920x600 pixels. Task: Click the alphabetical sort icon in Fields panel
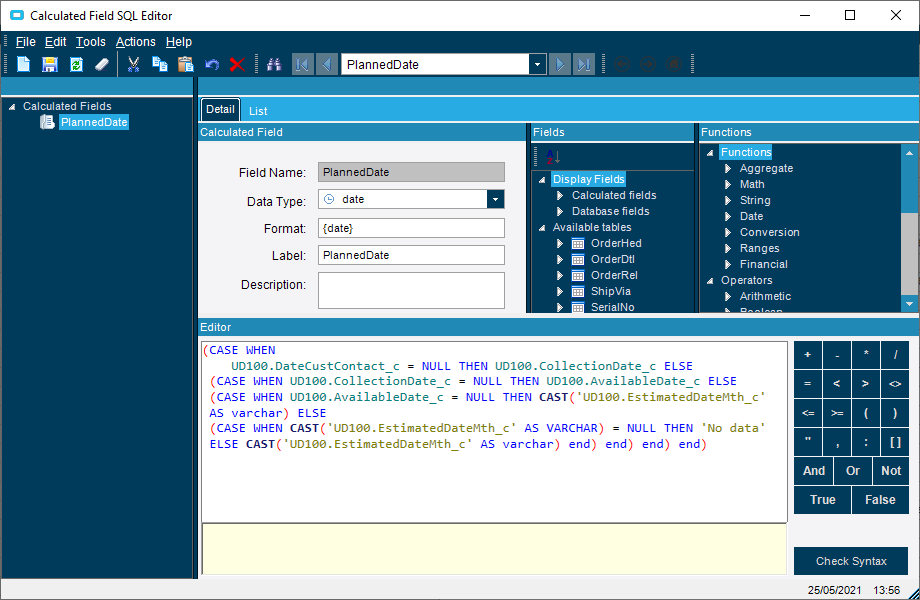tap(553, 157)
